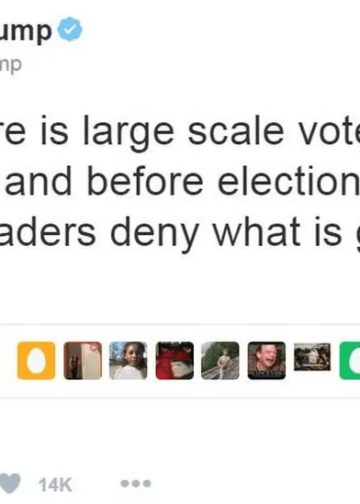Select the avatar of the man on a path
360x504 pixels.
(220, 360)
